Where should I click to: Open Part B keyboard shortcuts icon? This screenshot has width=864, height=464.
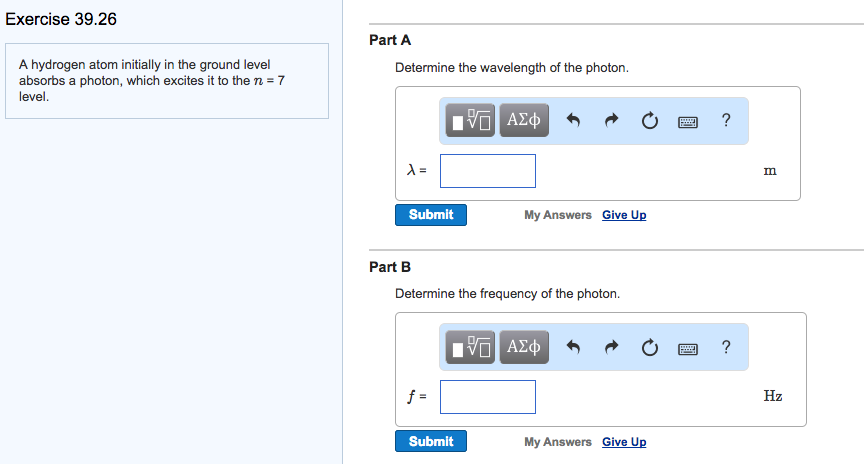pos(687,348)
